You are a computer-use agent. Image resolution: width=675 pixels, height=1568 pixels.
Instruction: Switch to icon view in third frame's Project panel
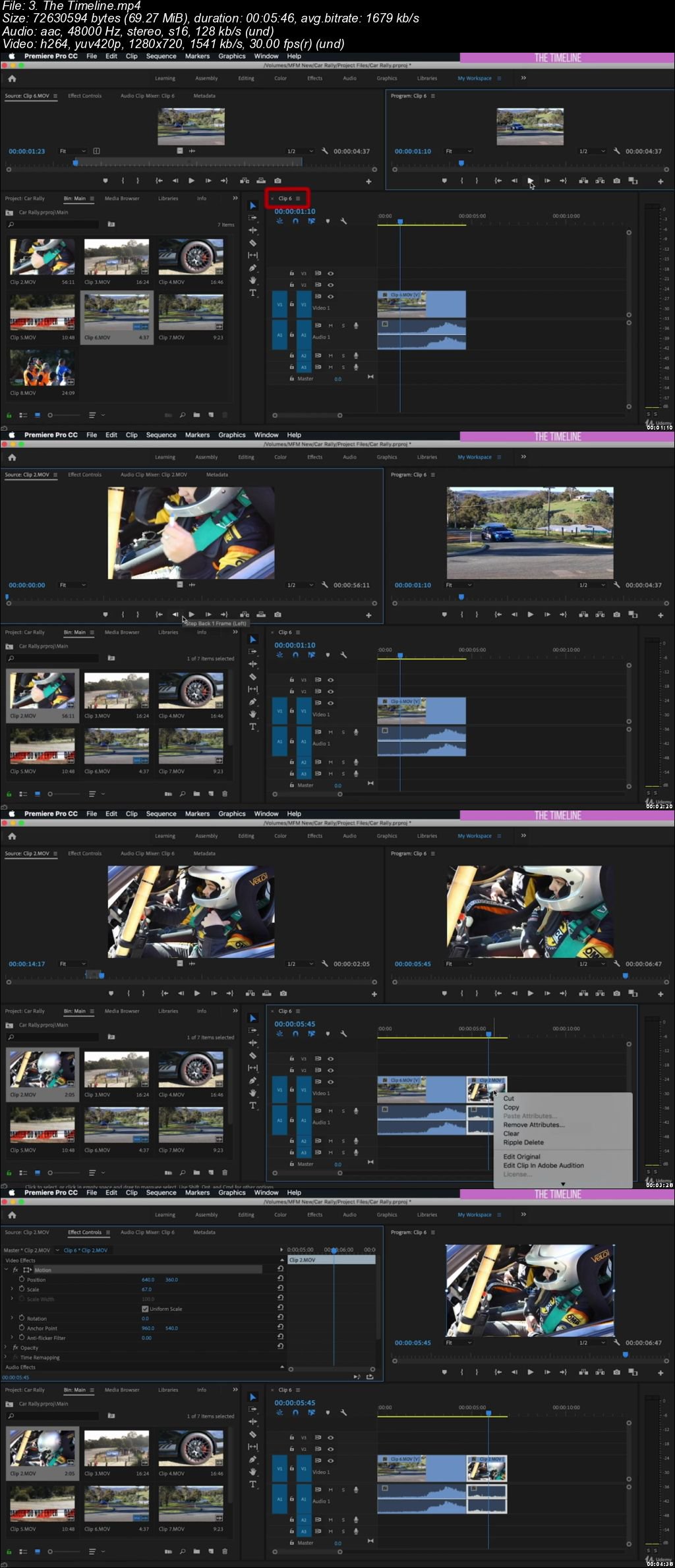pyautogui.click(x=38, y=1173)
